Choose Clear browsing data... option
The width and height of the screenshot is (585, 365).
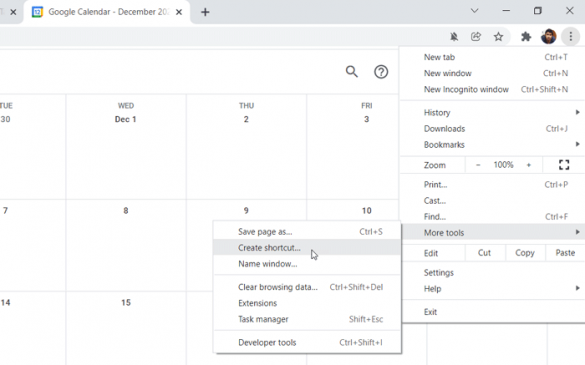(307, 287)
